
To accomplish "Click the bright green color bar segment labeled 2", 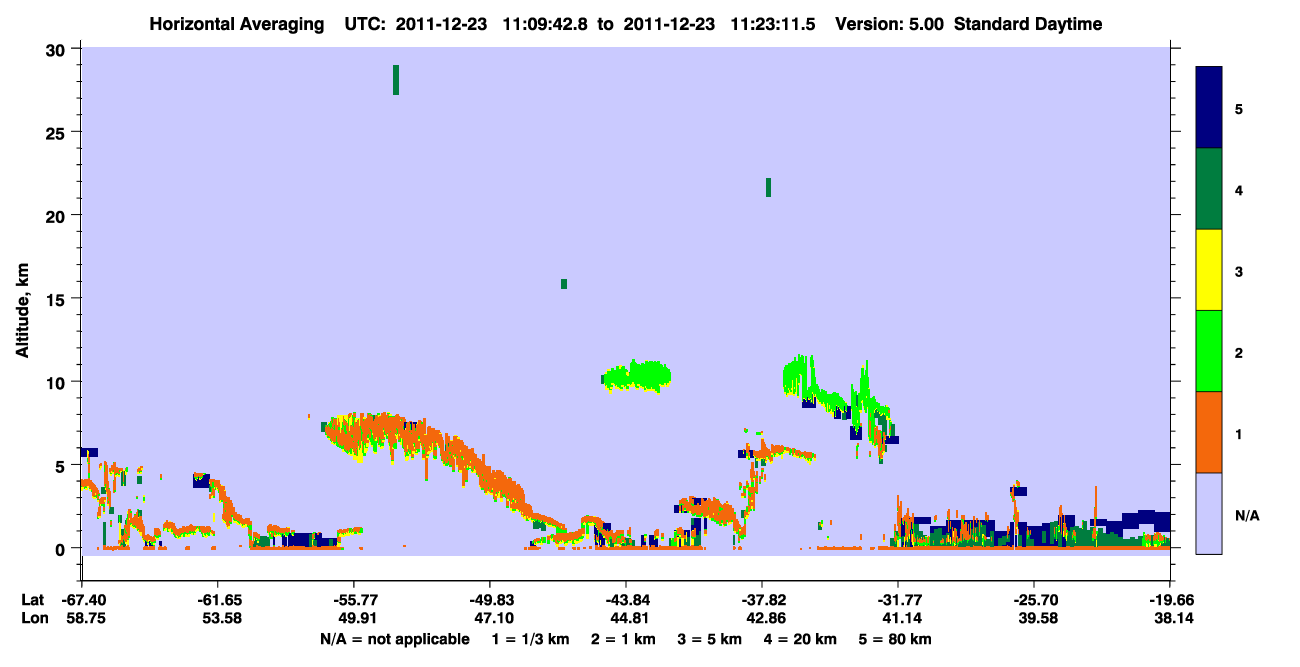I will 1209,351.
